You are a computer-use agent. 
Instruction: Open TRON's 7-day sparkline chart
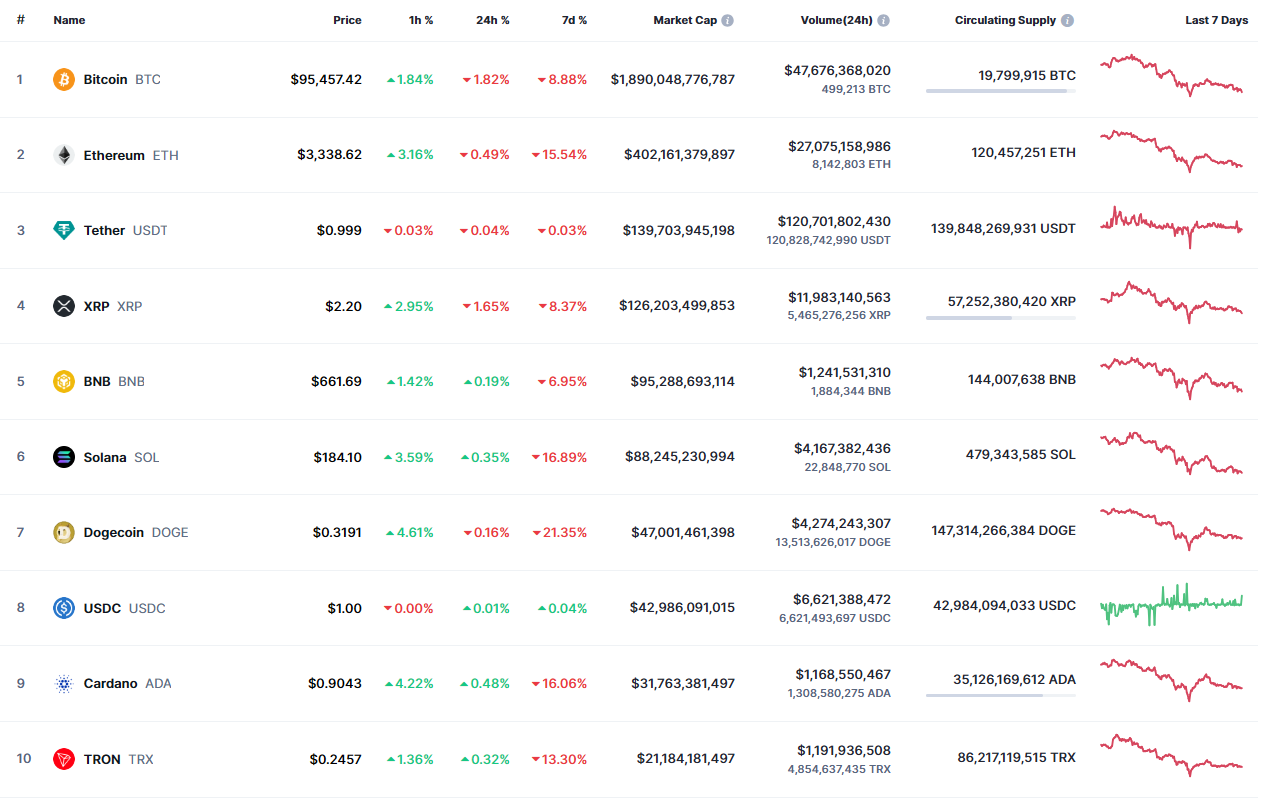click(x=1171, y=755)
